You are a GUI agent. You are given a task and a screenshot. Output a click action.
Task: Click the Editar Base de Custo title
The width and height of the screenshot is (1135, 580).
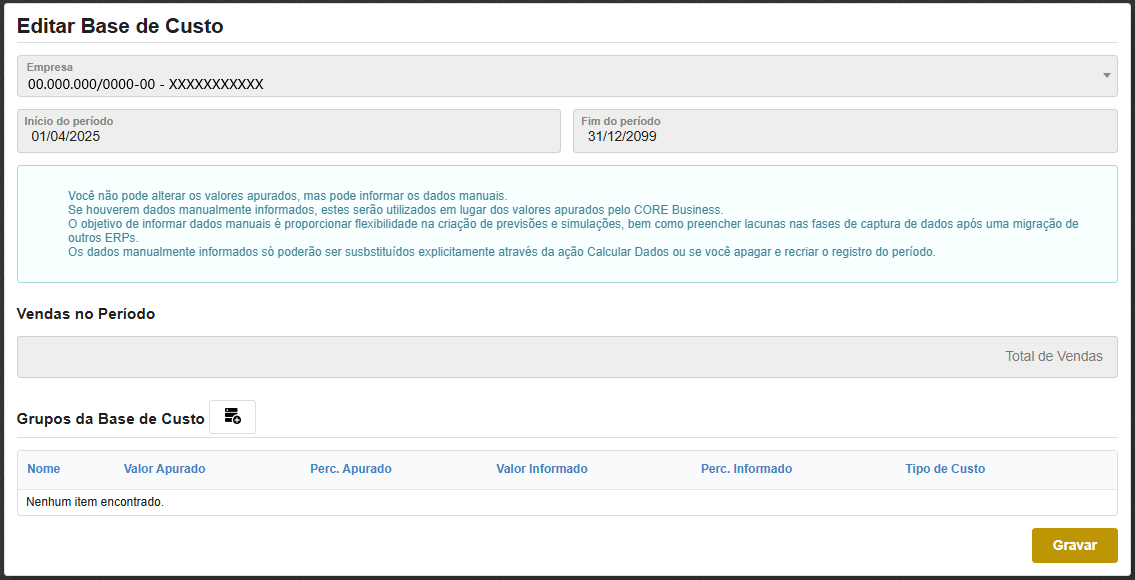click(120, 27)
